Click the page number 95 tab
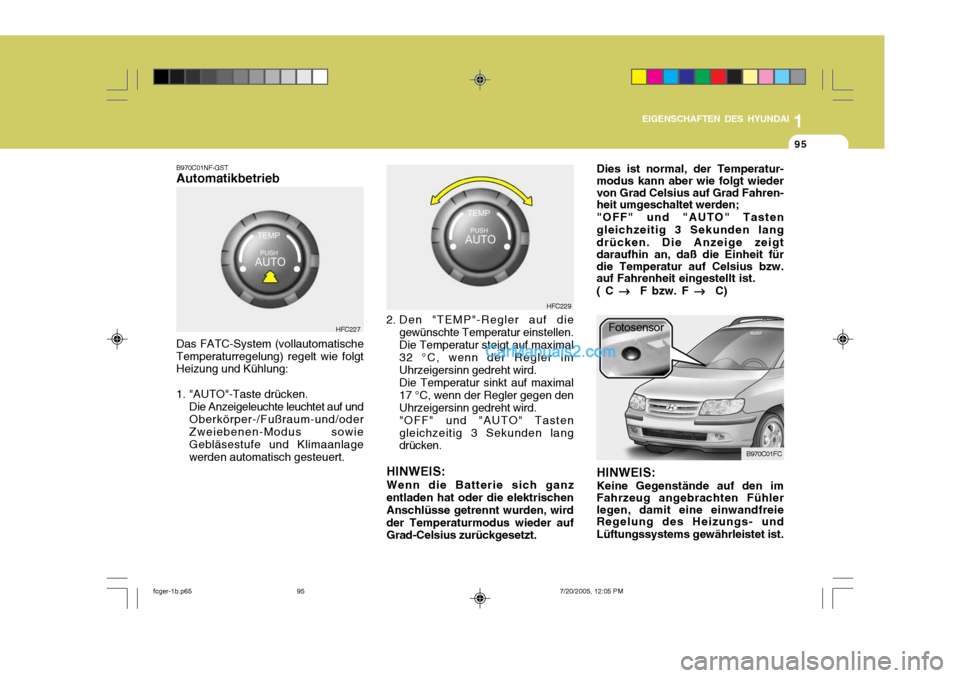Image resolution: width=960 pixels, height=678 pixels. [x=801, y=145]
